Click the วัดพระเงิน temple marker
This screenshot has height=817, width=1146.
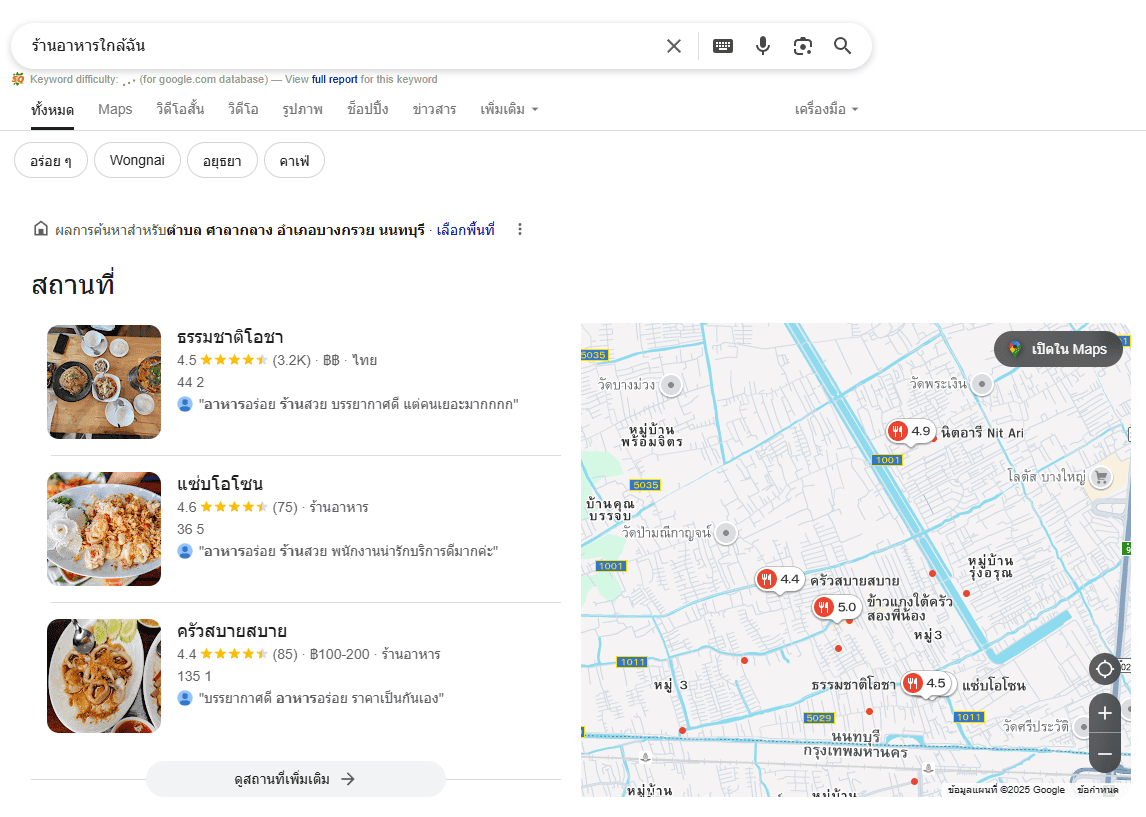pyautogui.click(x=982, y=384)
